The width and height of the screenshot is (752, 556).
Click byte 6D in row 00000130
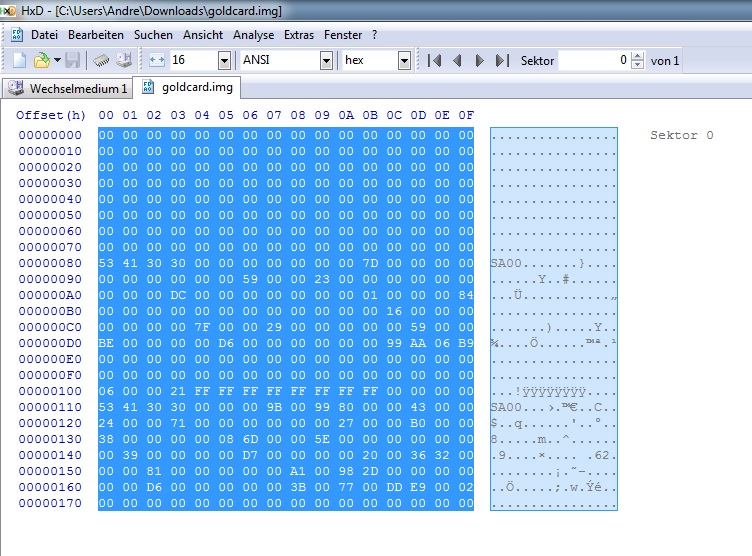[x=250, y=439]
